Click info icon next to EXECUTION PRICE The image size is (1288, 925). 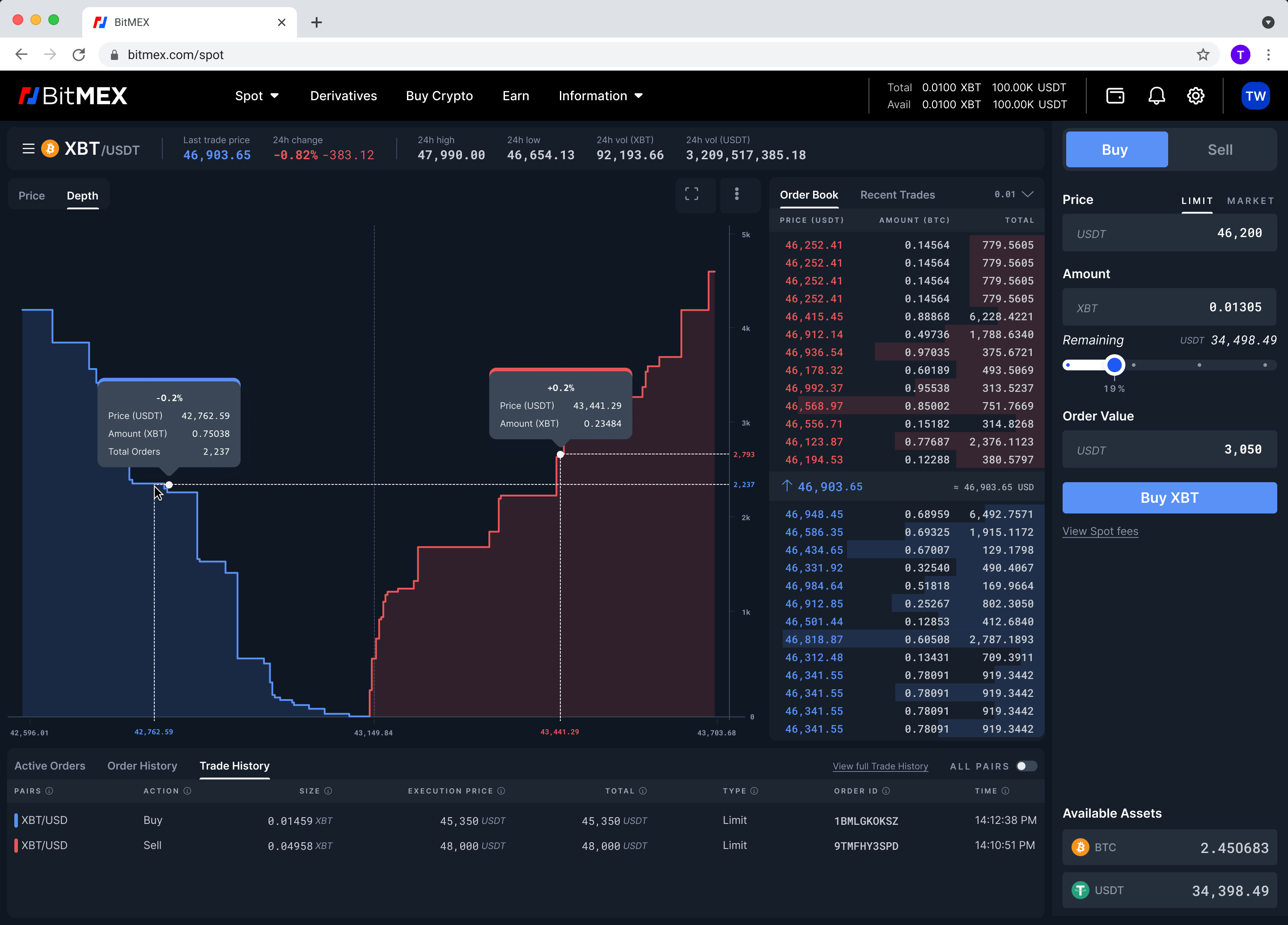[x=501, y=791]
